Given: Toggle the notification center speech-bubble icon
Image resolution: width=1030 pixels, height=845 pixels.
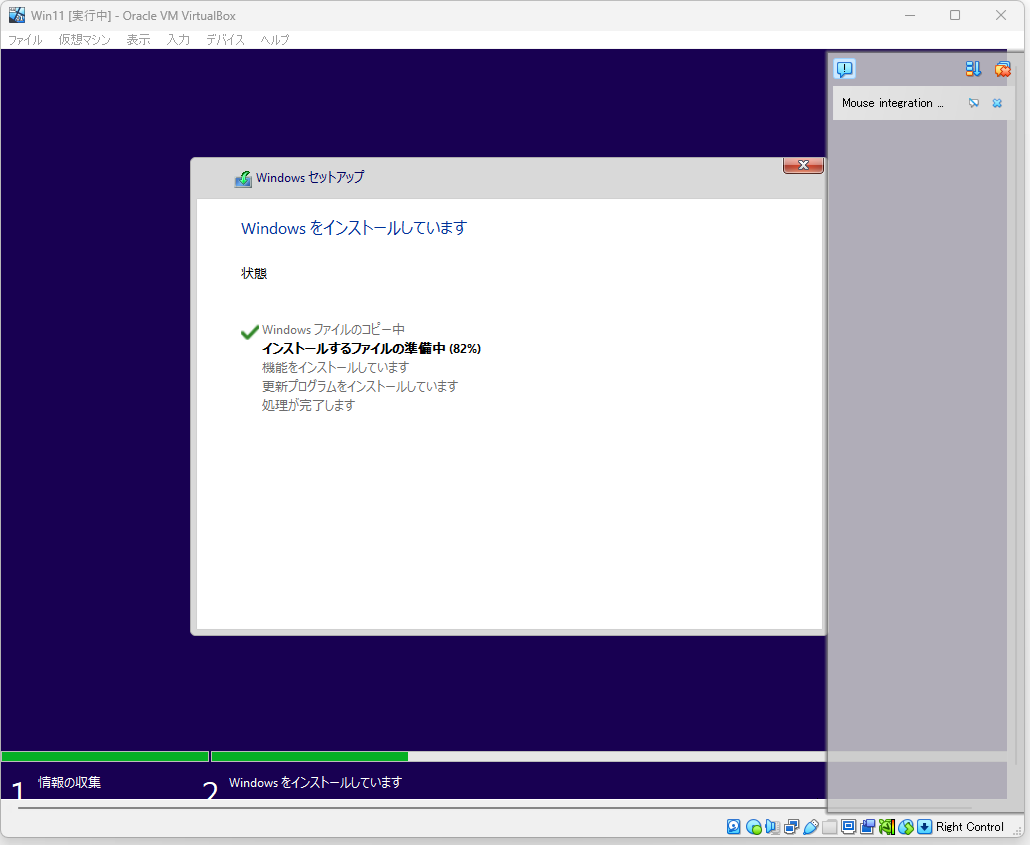Looking at the screenshot, I should tap(845, 69).
